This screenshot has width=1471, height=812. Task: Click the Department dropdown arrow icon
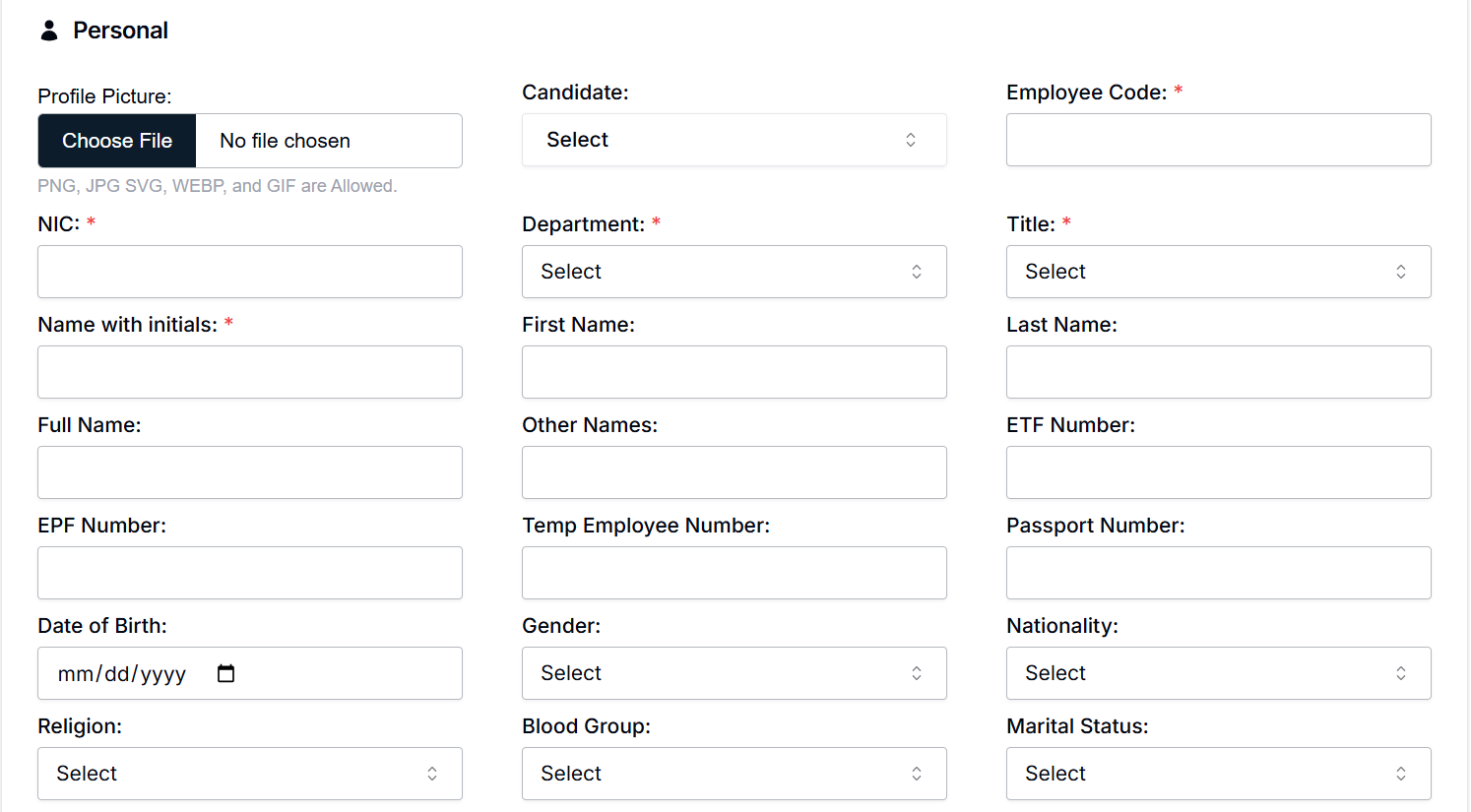916,272
